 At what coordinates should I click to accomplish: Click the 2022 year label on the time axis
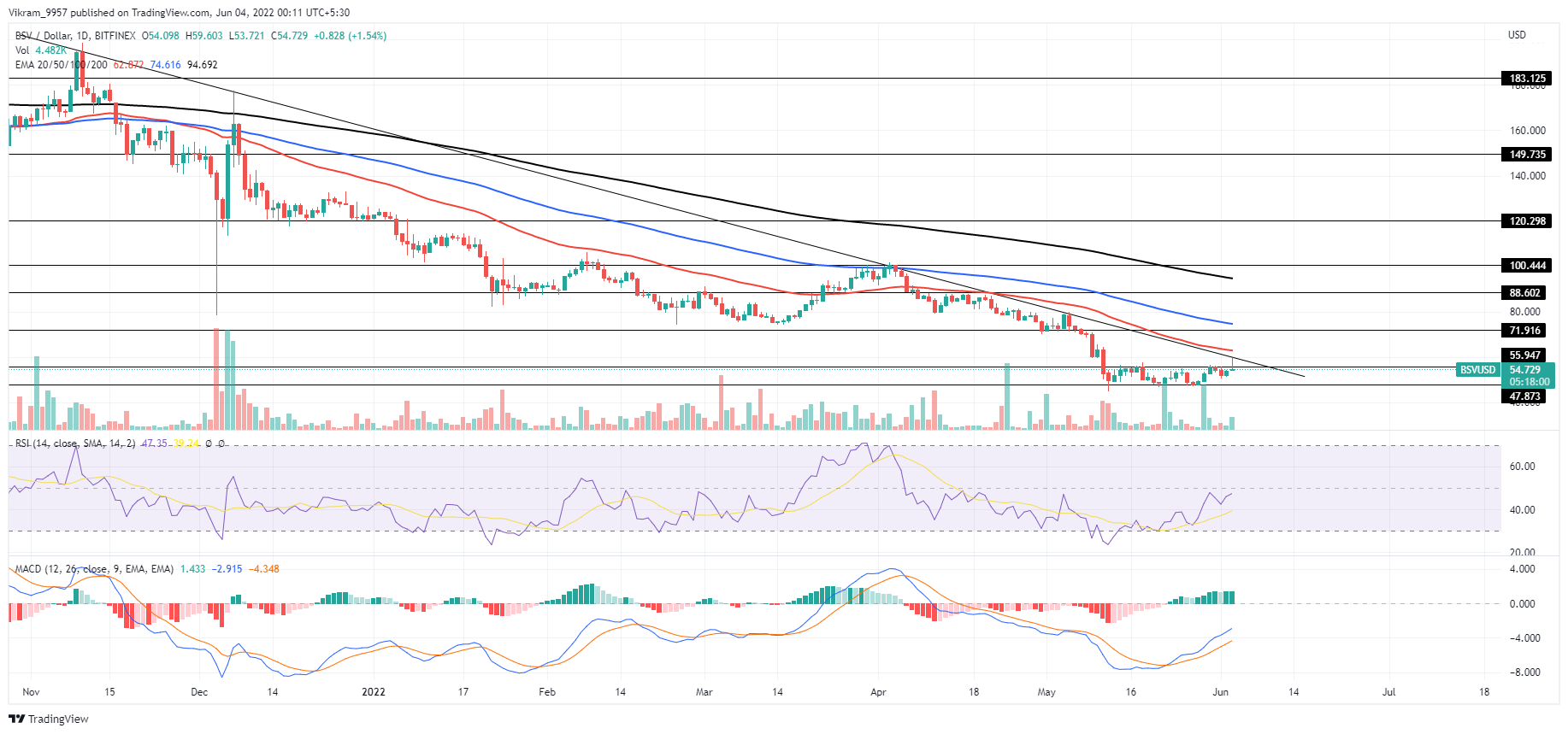click(374, 692)
